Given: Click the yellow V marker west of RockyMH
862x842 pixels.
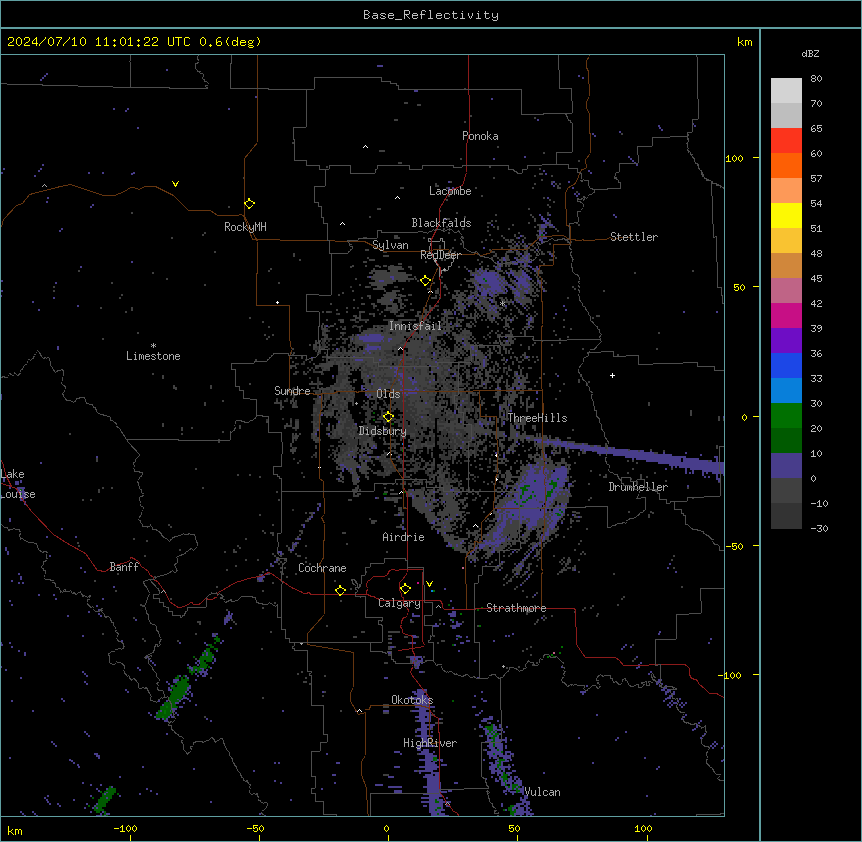Looking at the screenshot, I should click(175, 184).
